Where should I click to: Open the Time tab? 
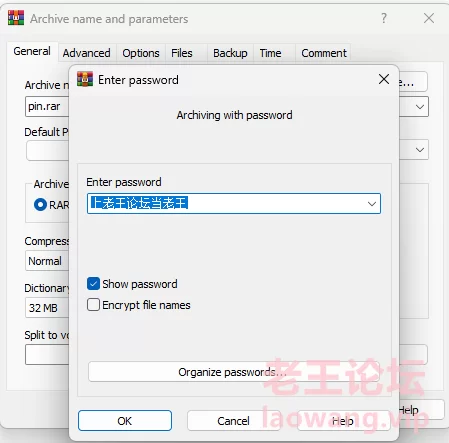coord(270,53)
